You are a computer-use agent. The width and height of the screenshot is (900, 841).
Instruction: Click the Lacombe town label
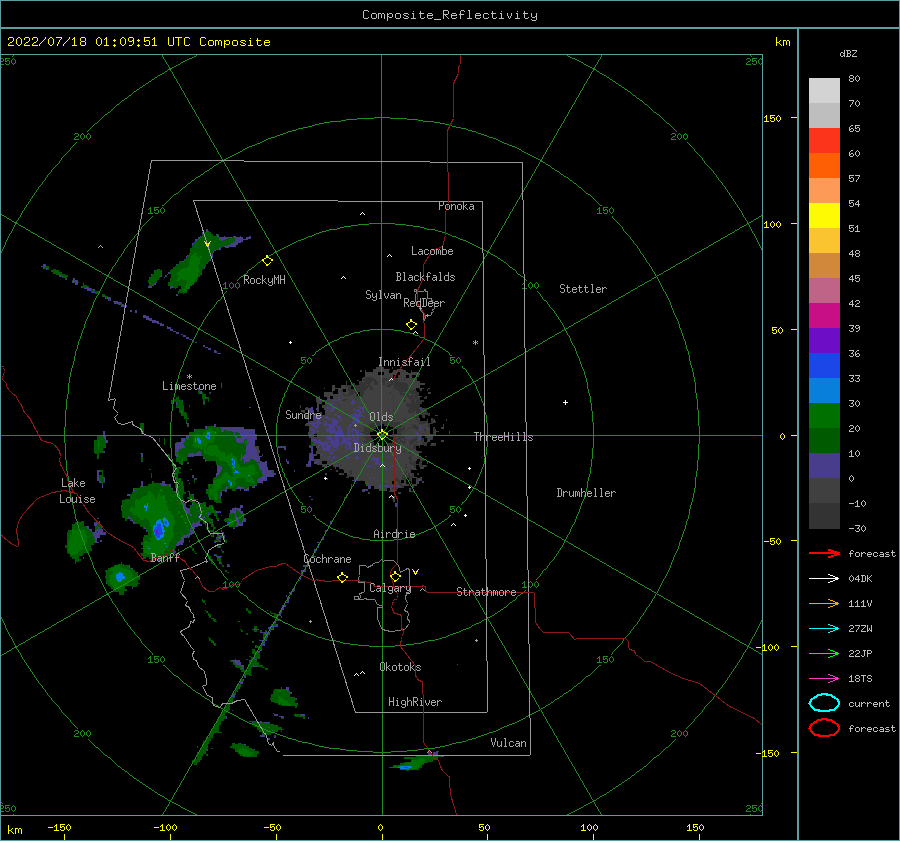[x=432, y=251]
